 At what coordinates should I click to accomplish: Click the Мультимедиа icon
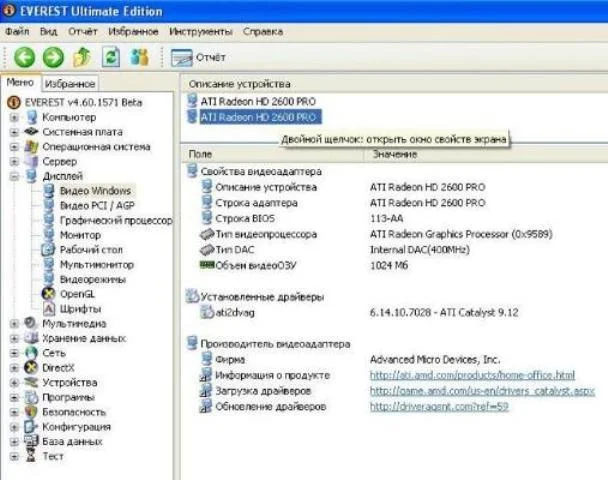pyautogui.click(x=31, y=323)
